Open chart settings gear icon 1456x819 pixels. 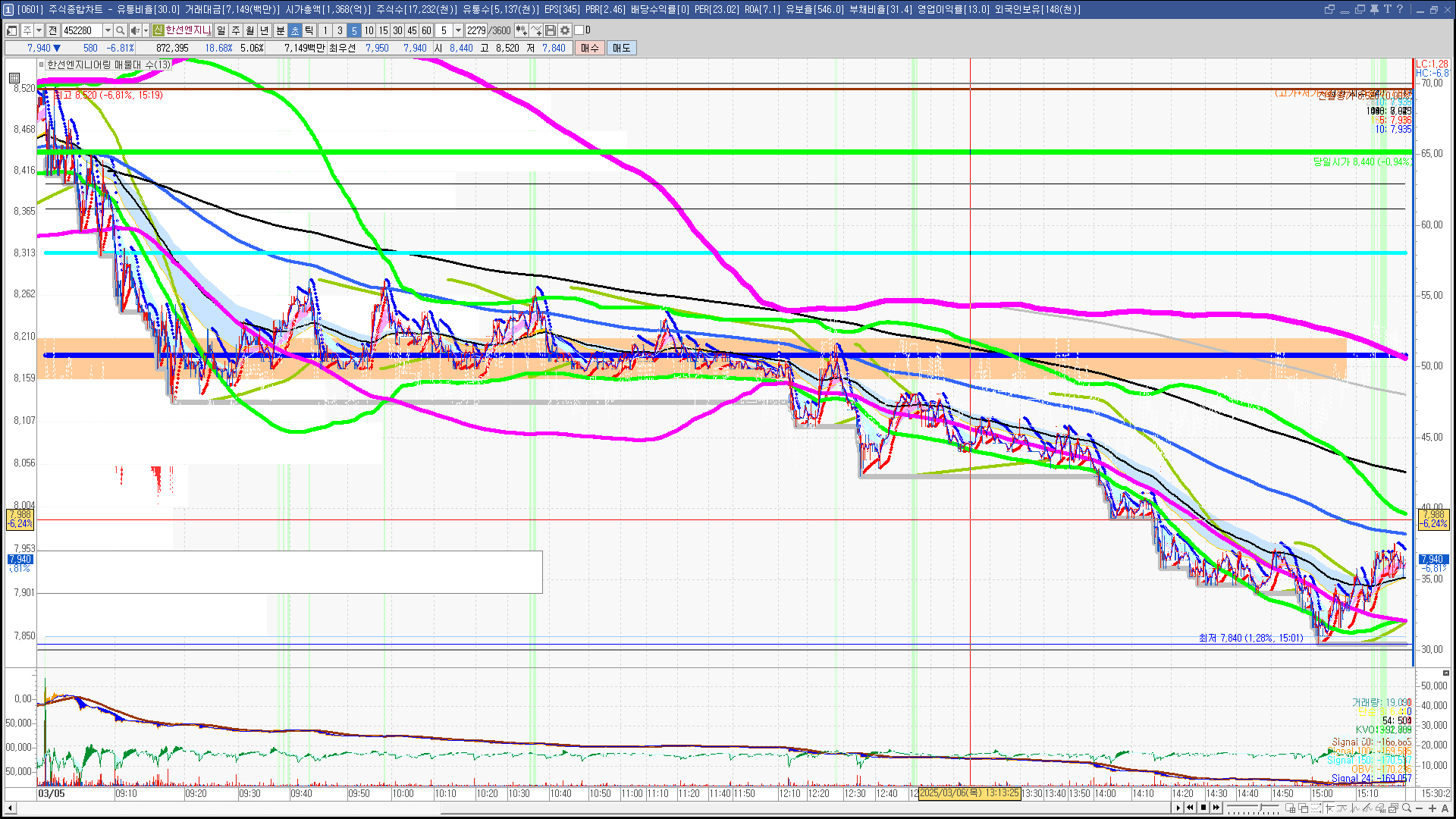[565, 30]
